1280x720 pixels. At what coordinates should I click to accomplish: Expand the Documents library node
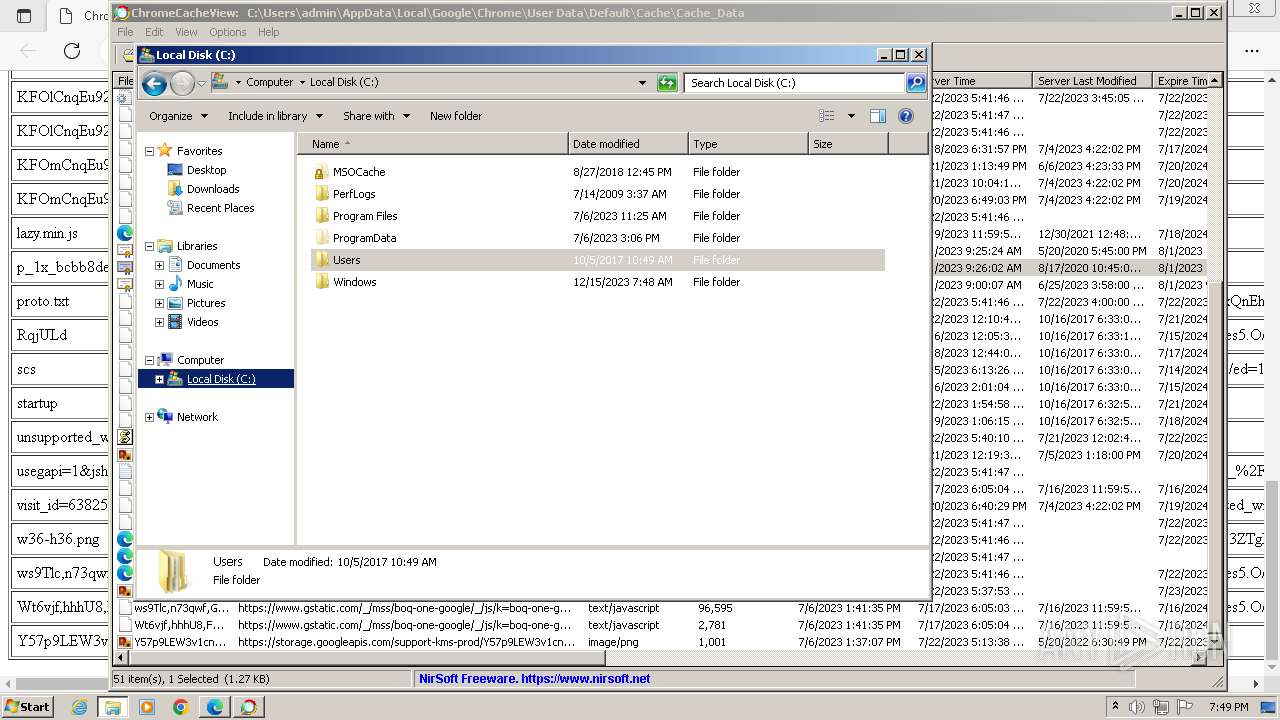(159, 265)
